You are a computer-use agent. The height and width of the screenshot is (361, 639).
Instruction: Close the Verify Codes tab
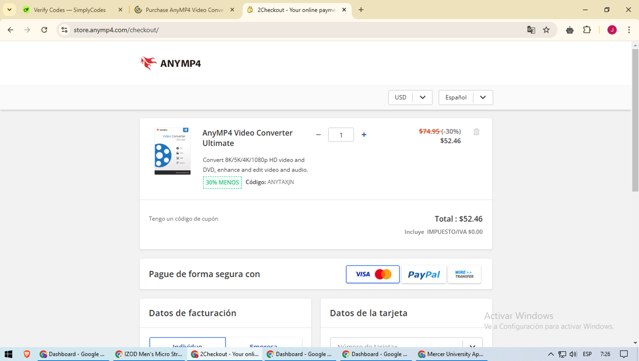point(120,10)
